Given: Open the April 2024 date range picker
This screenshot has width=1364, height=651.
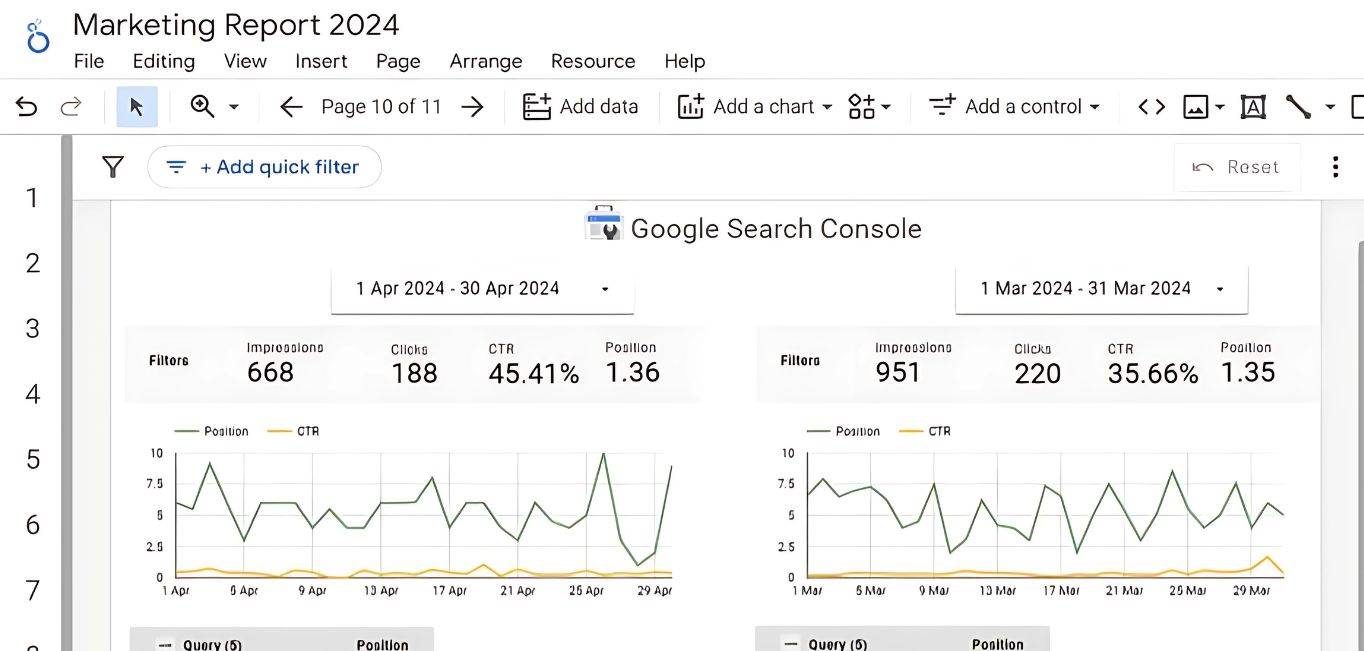Looking at the screenshot, I should pyautogui.click(x=482, y=289).
